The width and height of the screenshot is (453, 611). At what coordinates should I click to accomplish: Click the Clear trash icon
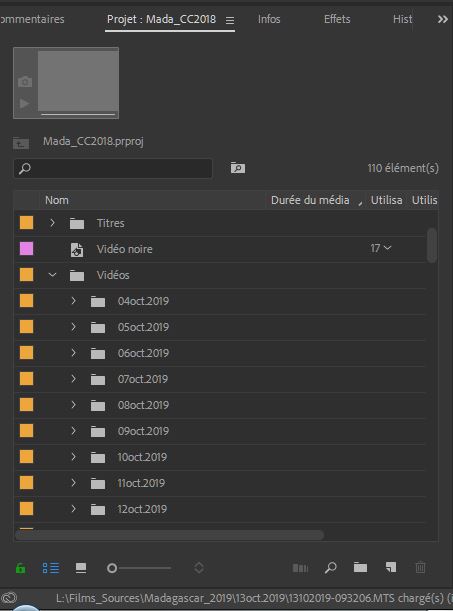tap(420, 567)
